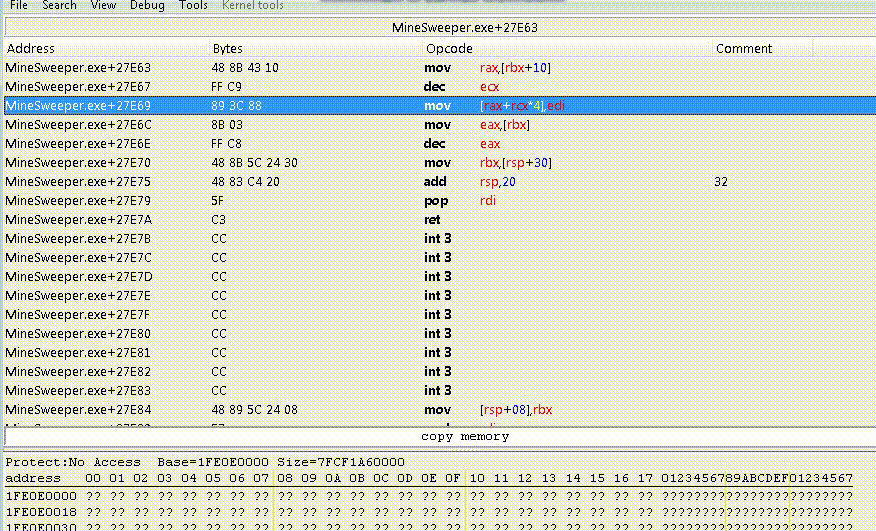Select highlighted row mov [rax+rcx*4],edi
Viewport: 876px width, 531px height.
440,106
